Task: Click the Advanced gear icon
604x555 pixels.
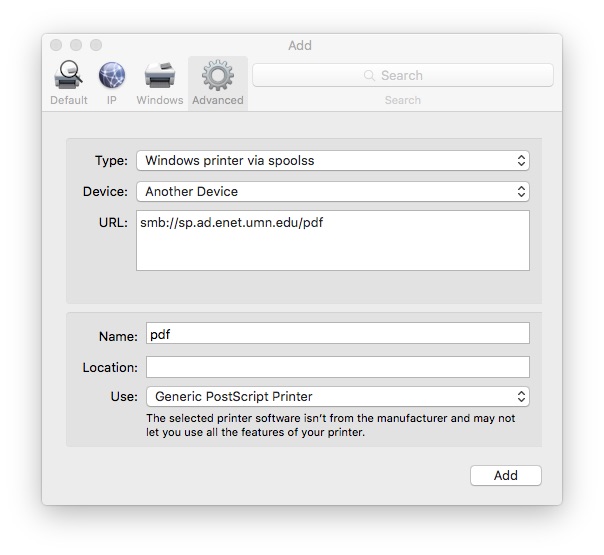Action: [x=218, y=77]
